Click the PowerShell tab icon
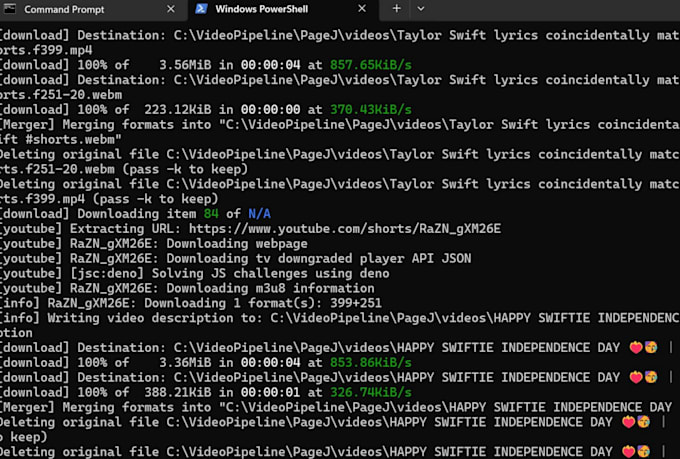This screenshot has width=680, height=459. [201, 9]
